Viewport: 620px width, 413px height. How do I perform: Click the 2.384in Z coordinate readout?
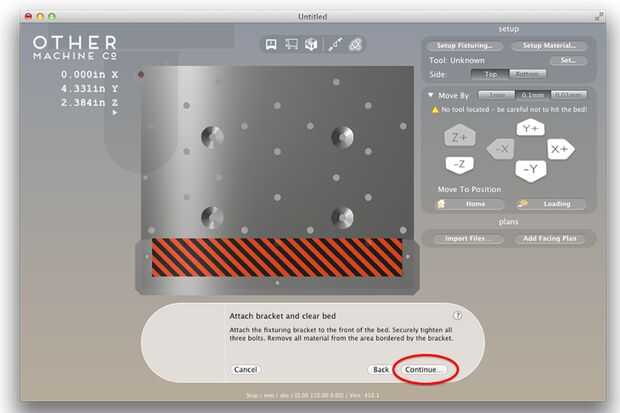click(89, 103)
